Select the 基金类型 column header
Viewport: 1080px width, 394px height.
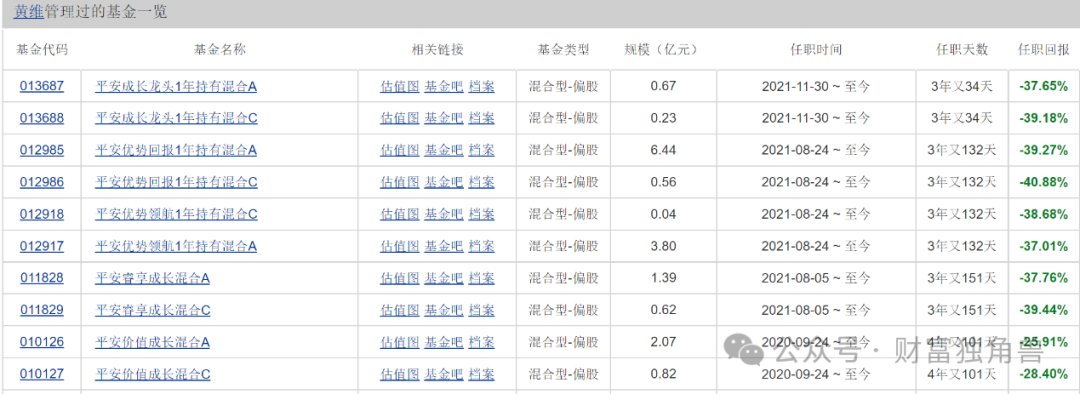[563, 50]
